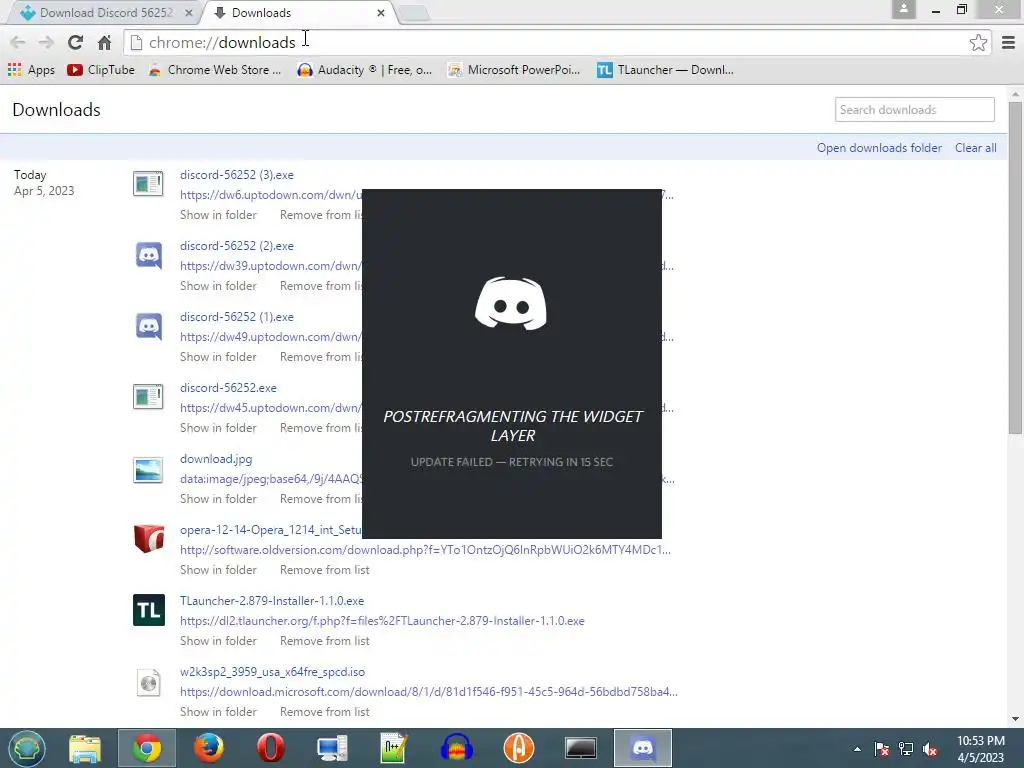Click file icon of discord-56252 (3).exe
Screen dimensions: 1024x768
148,184
